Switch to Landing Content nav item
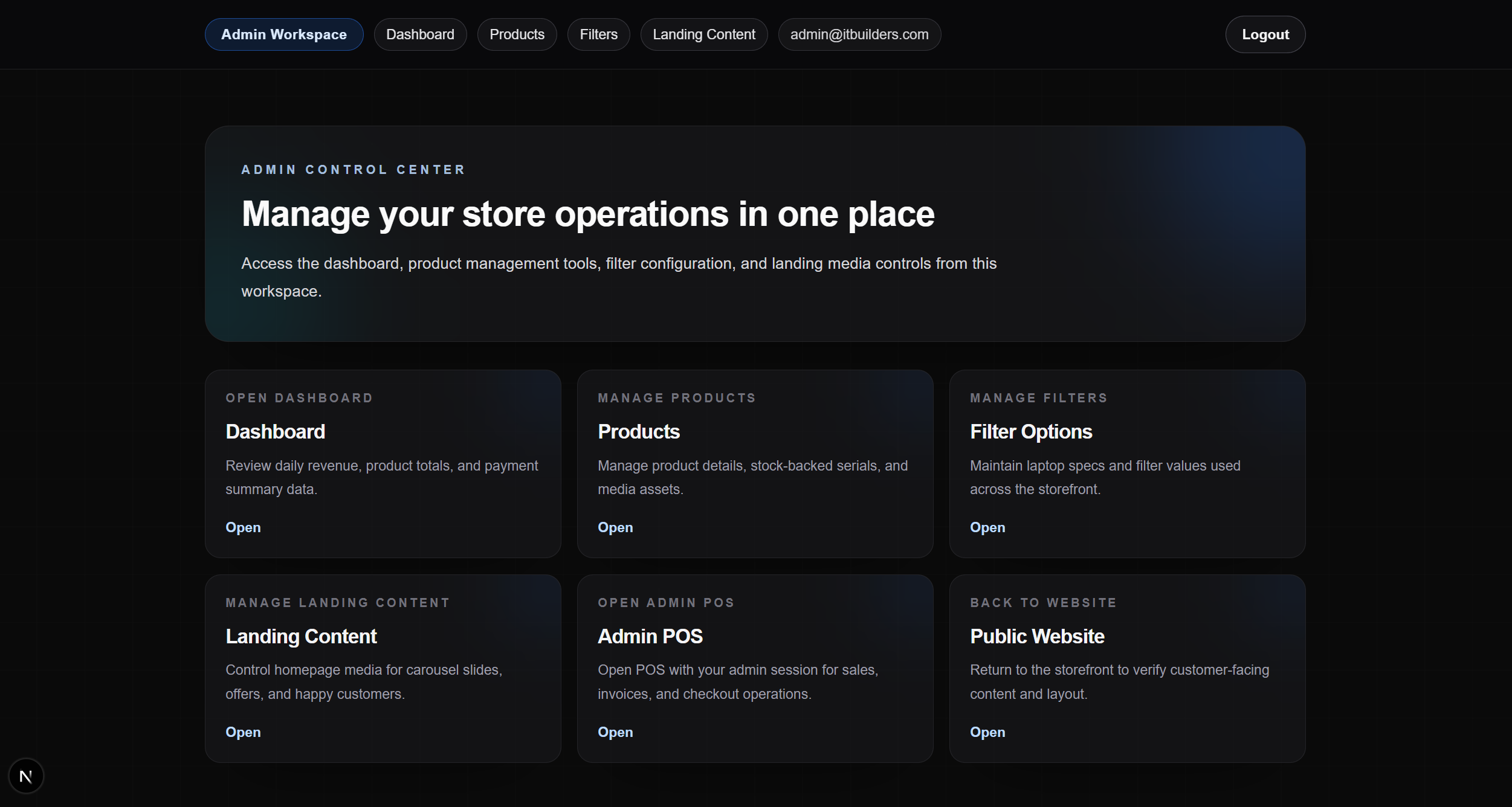1512x807 pixels. pos(704,34)
